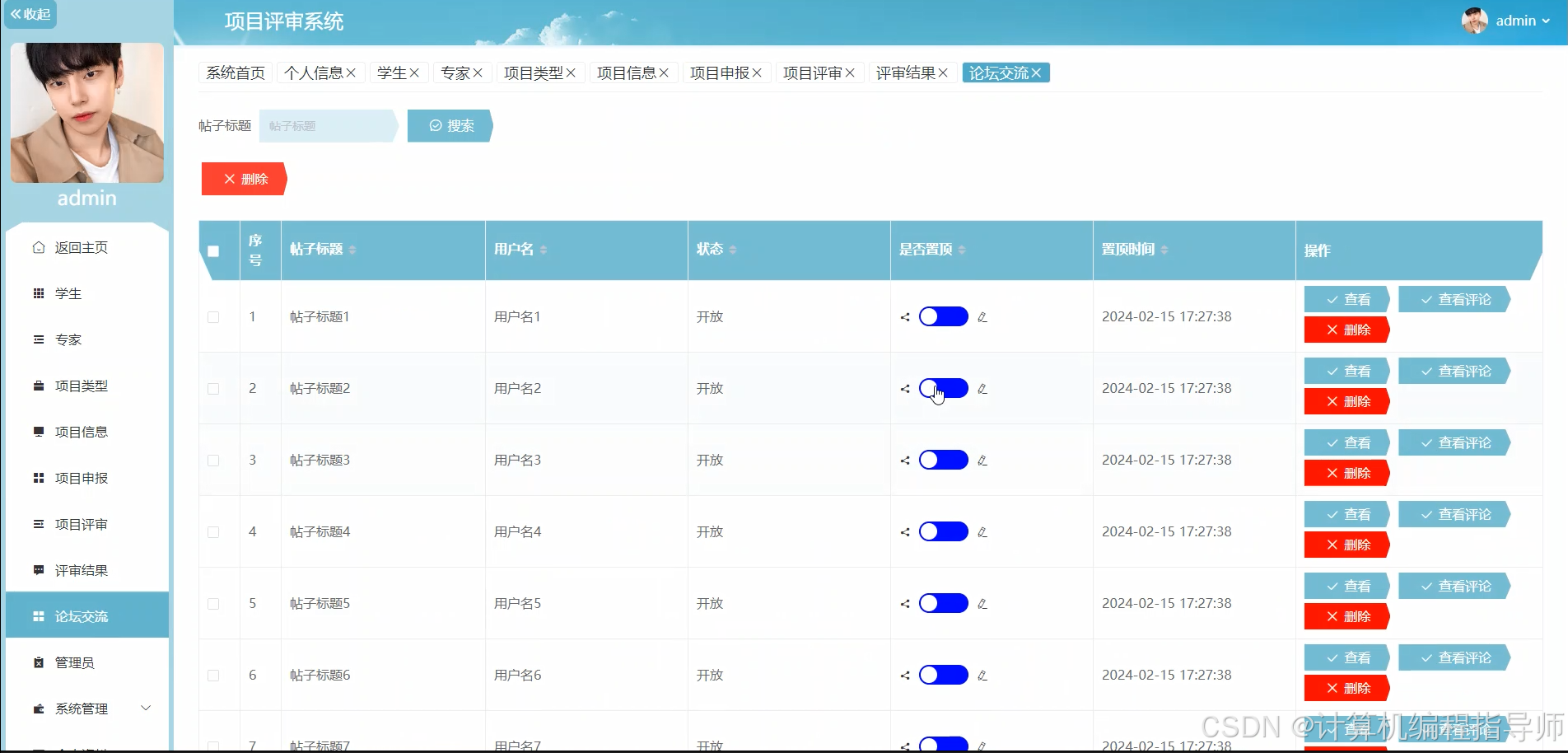
Task: Close the 项目申报 tab
Action: pyautogui.click(x=757, y=73)
